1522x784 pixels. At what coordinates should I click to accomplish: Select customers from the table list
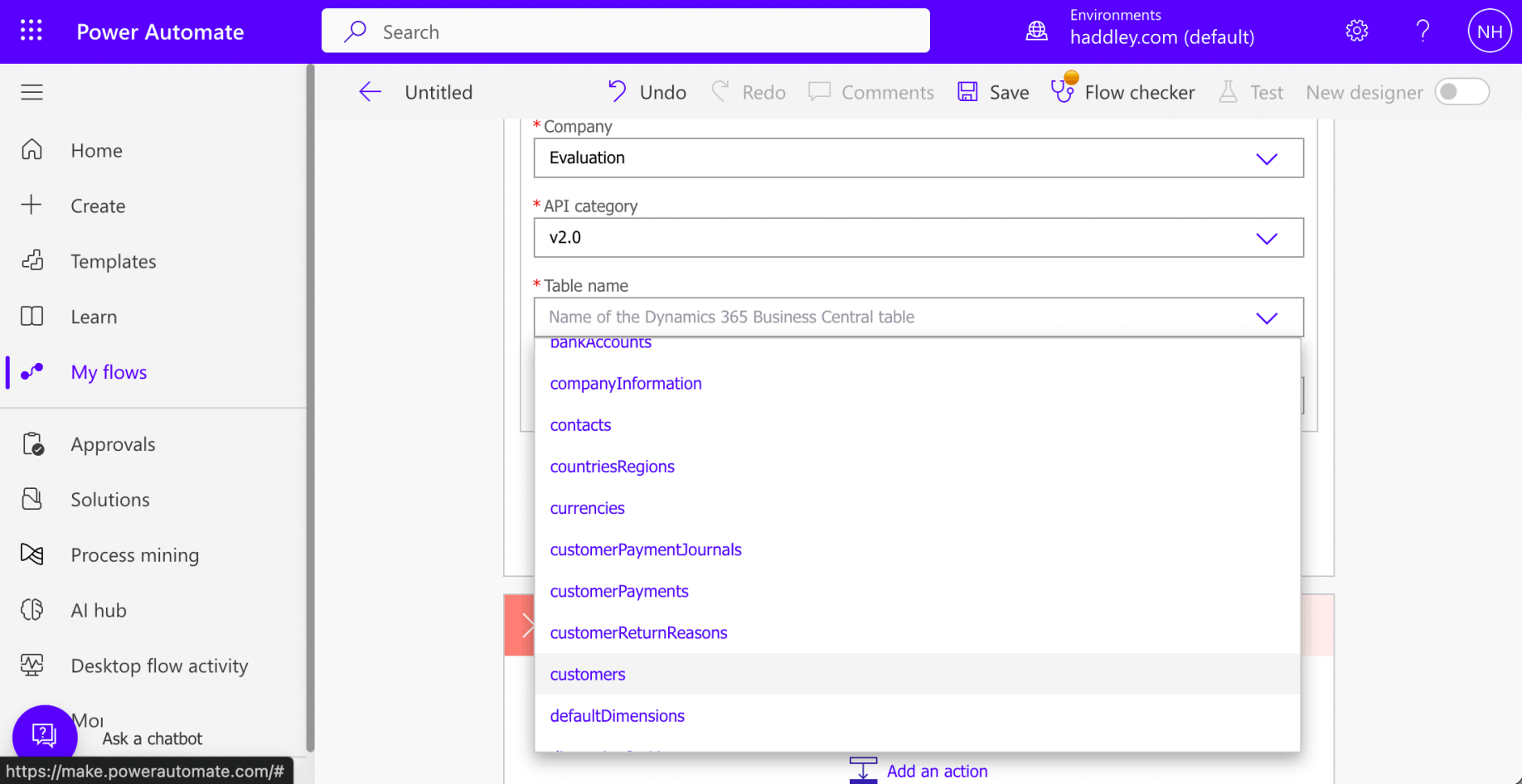tap(588, 675)
